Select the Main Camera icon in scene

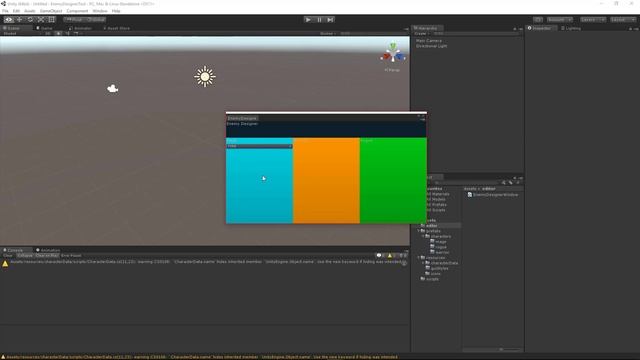[113, 89]
